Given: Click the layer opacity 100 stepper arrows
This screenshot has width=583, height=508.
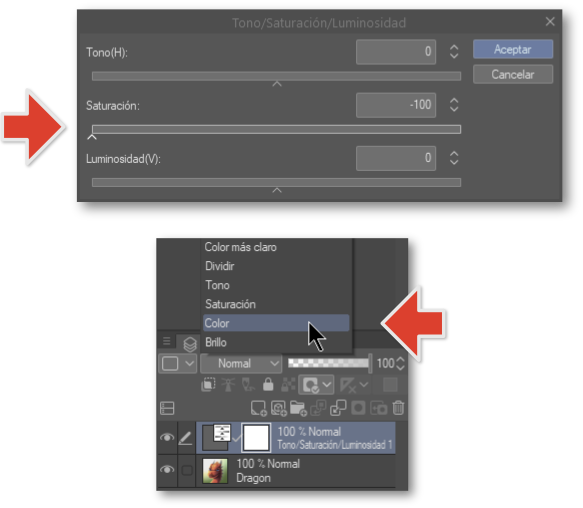Looking at the screenshot, I should pyautogui.click(x=400, y=363).
